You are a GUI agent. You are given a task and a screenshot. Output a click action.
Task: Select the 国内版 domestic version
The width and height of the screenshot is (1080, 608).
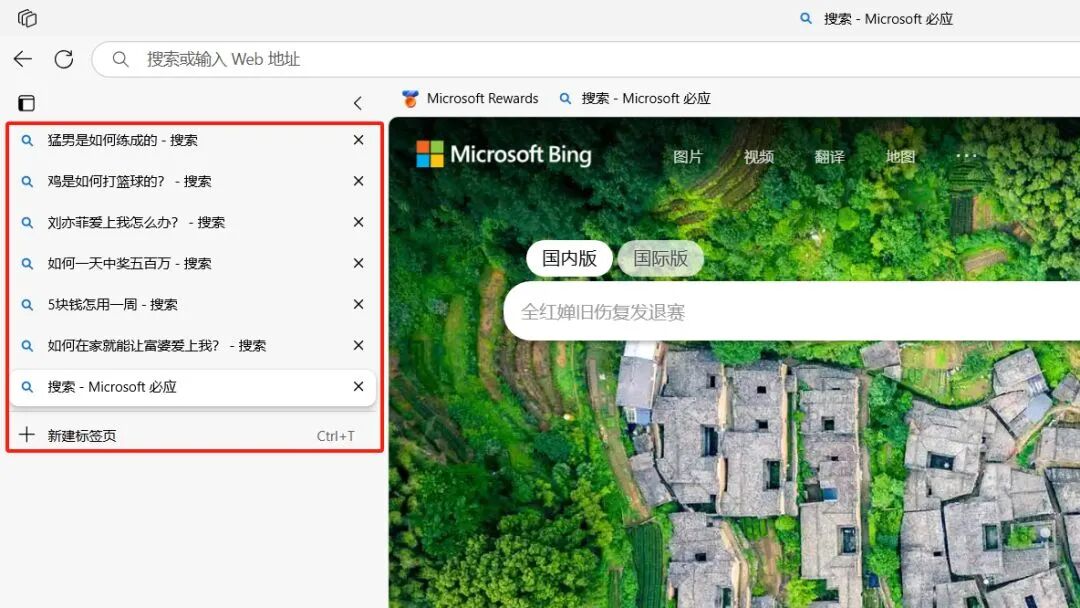click(569, 258)
